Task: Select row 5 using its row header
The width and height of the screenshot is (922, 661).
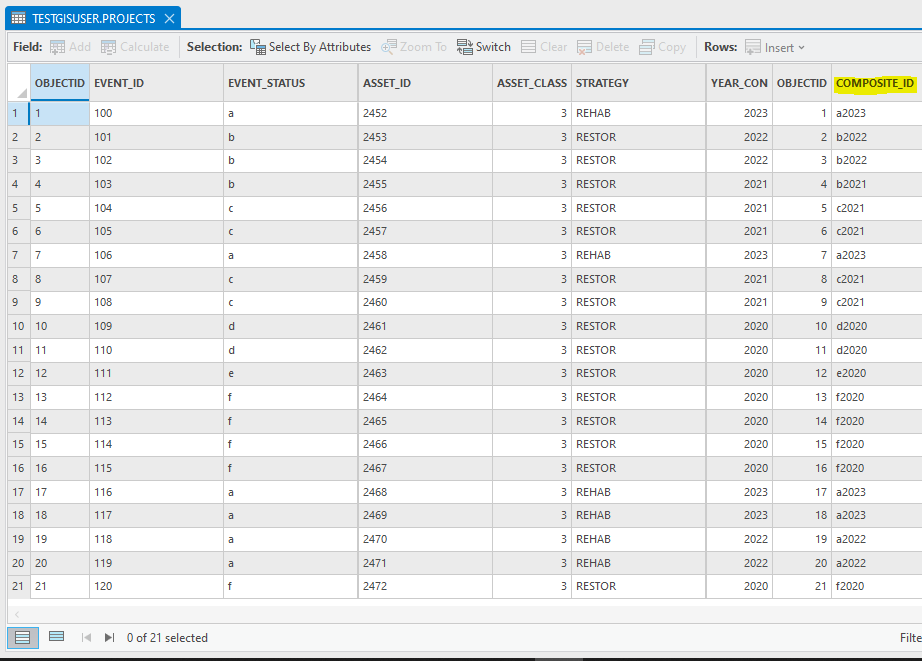Action: click(17, 207)
